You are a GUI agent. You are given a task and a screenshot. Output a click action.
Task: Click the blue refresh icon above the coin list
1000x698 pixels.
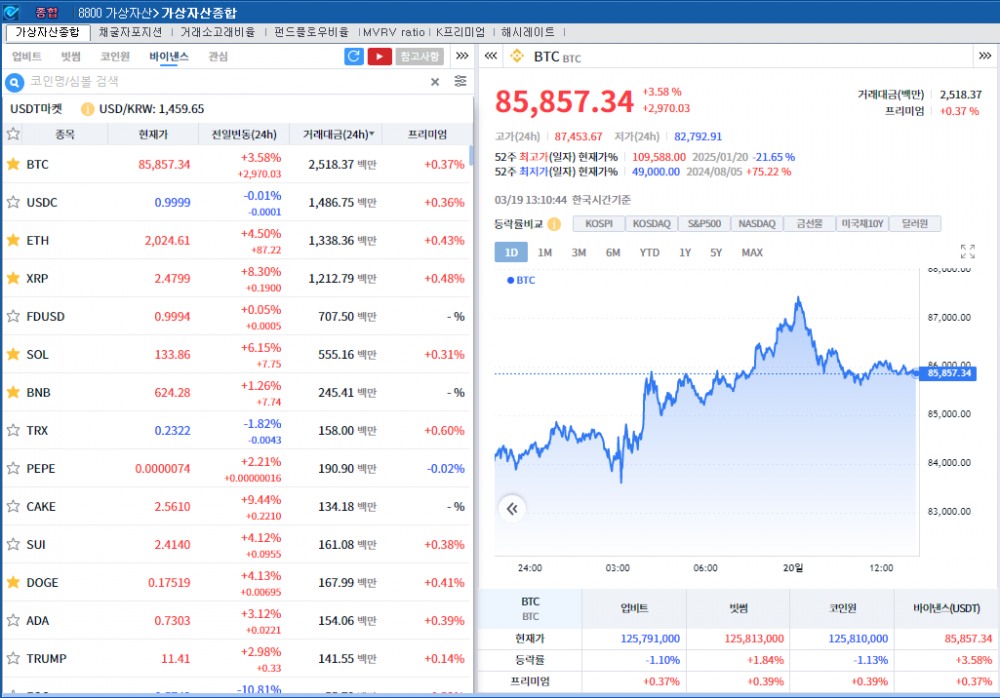354,56
